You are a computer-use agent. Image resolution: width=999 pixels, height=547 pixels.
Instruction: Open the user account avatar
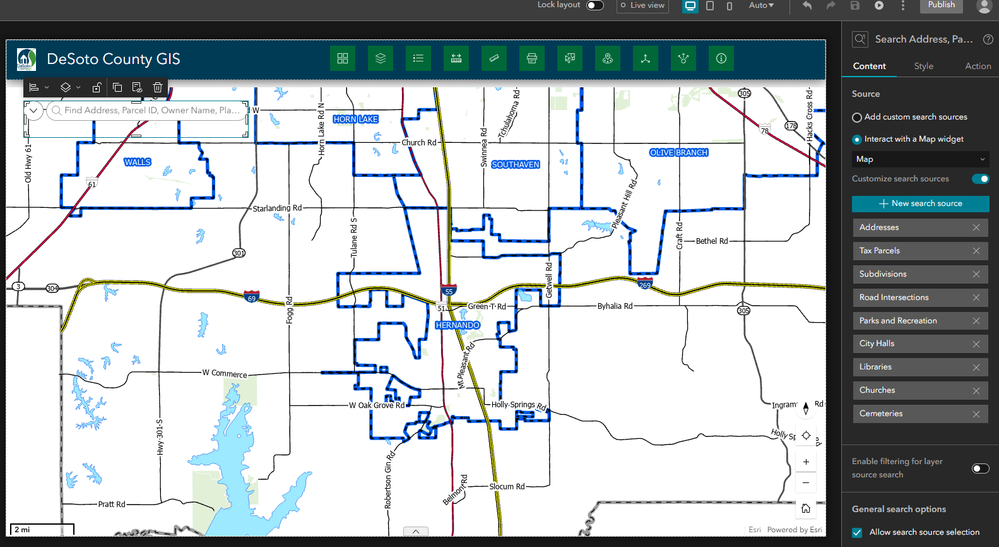[984, 6]
